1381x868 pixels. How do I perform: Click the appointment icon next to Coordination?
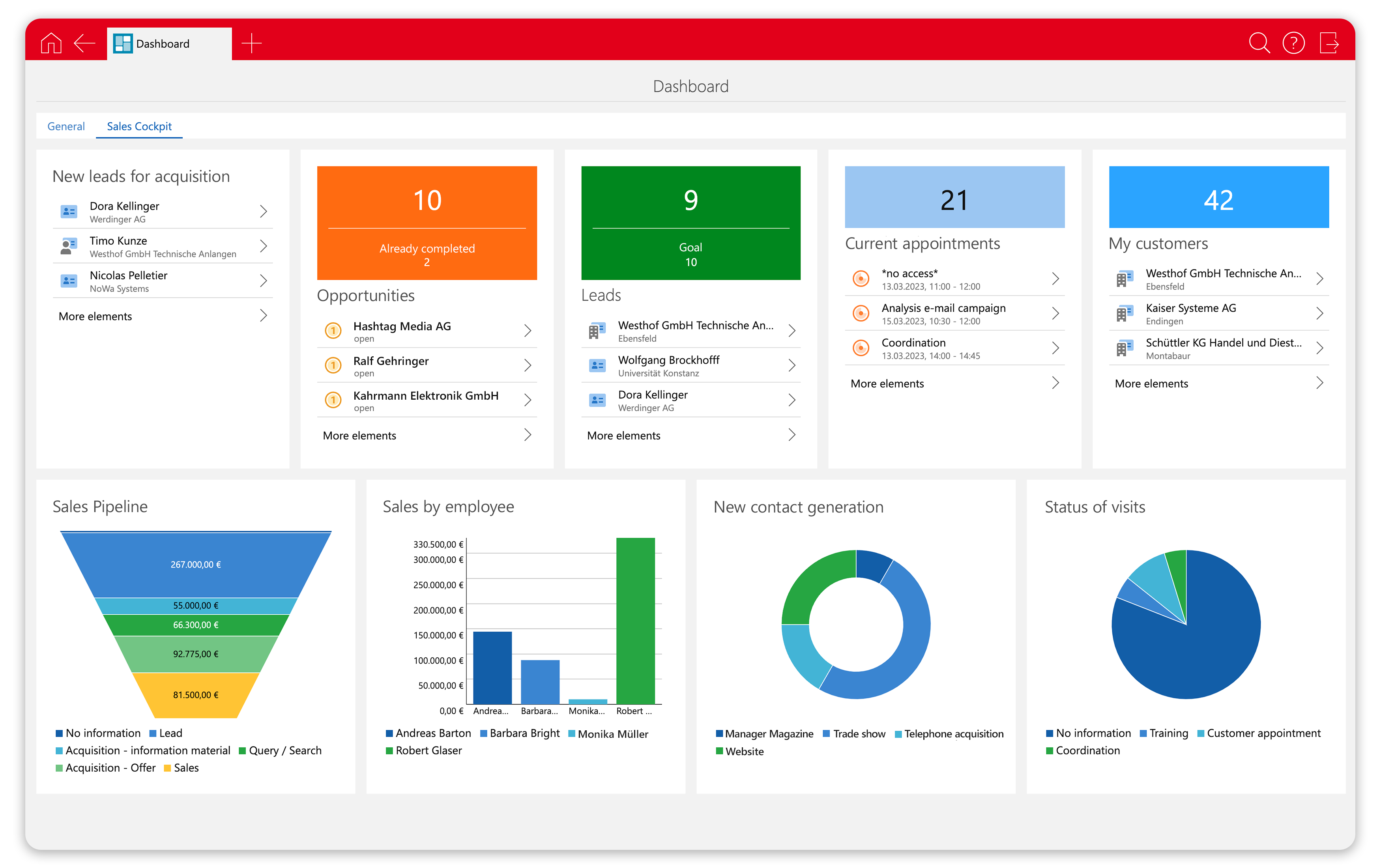(860, 348)
